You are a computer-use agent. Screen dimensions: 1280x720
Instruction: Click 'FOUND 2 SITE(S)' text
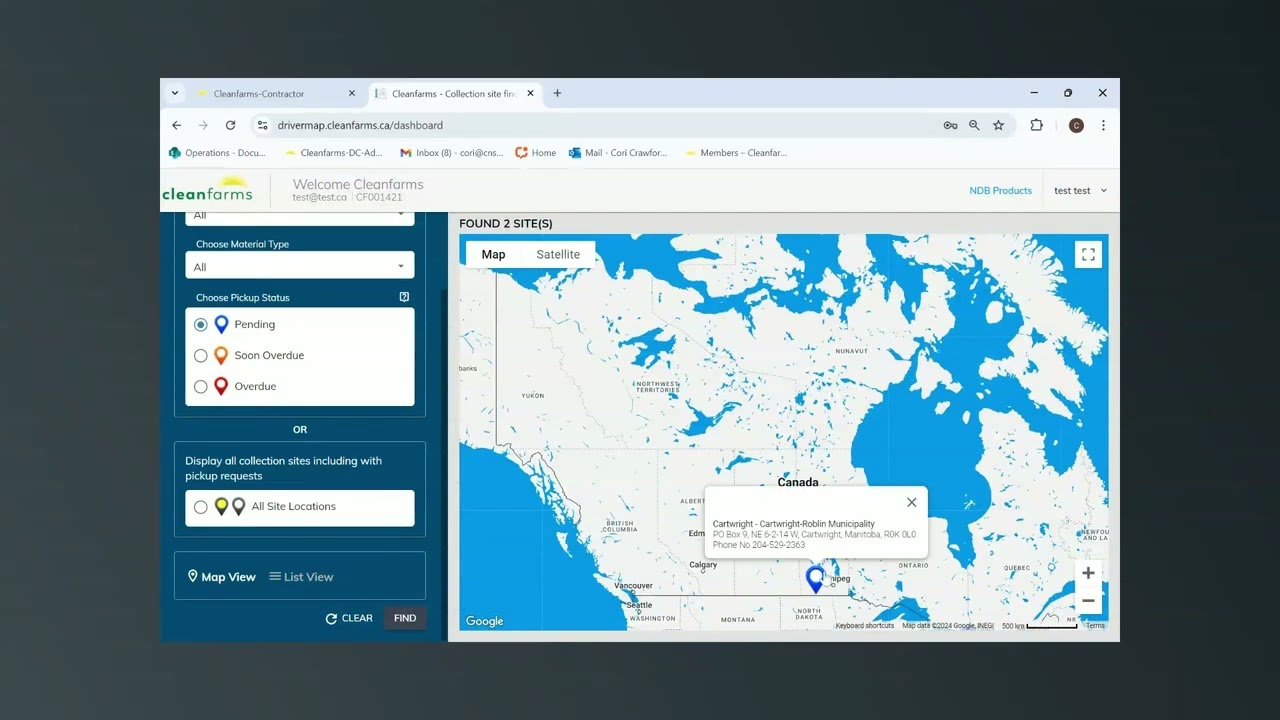click(x=506, y=224)
